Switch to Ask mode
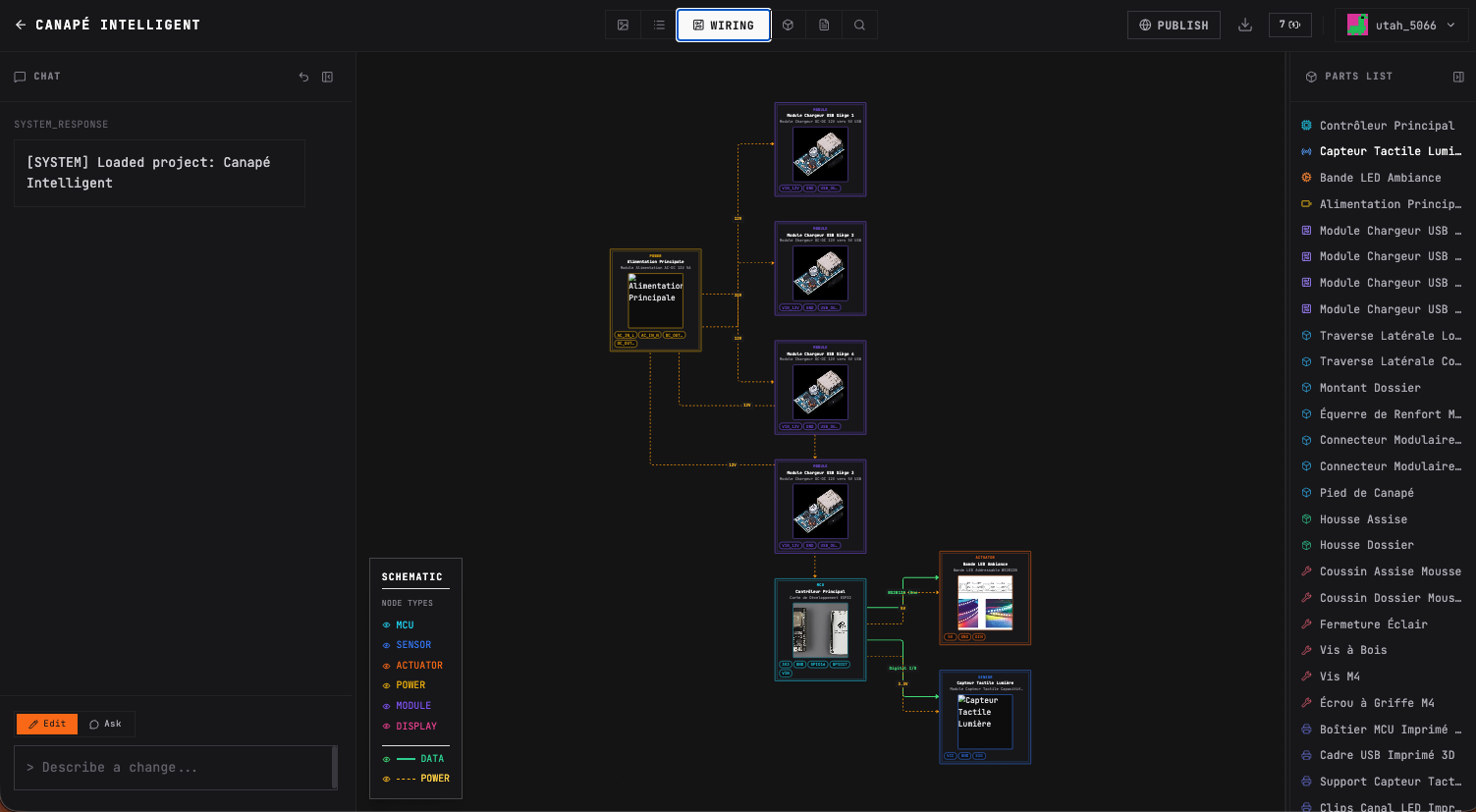Screen dimensions: 1476x812 point(106,724)
